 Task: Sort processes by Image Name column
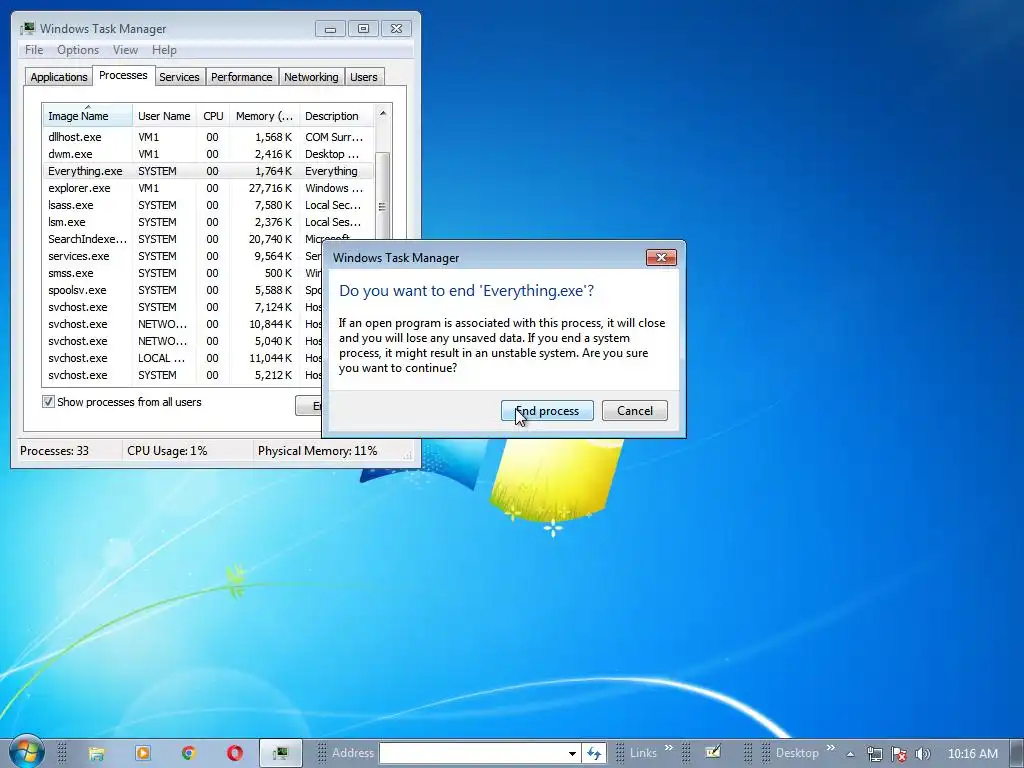click(x=88, y=116)
